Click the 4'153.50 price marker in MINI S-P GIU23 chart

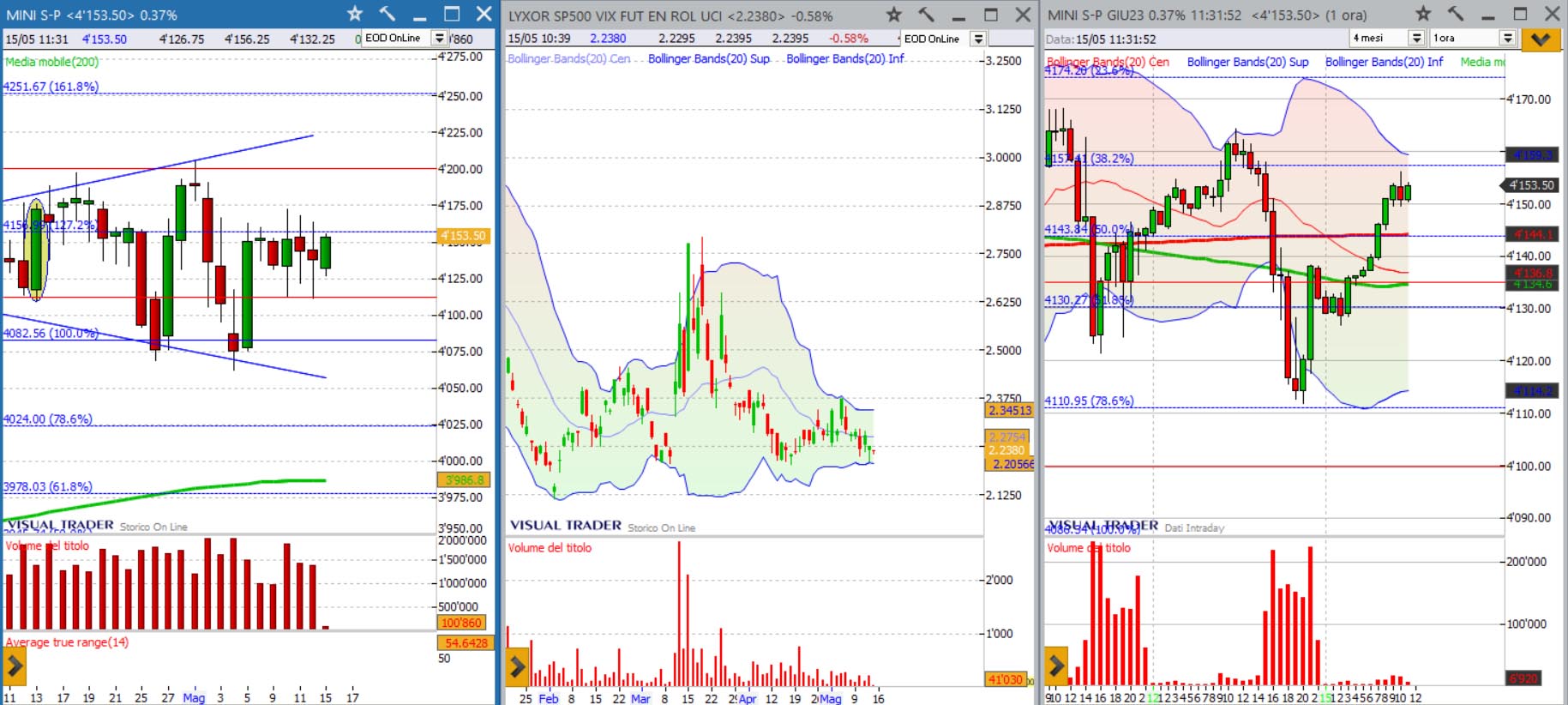click(1529, 185)
